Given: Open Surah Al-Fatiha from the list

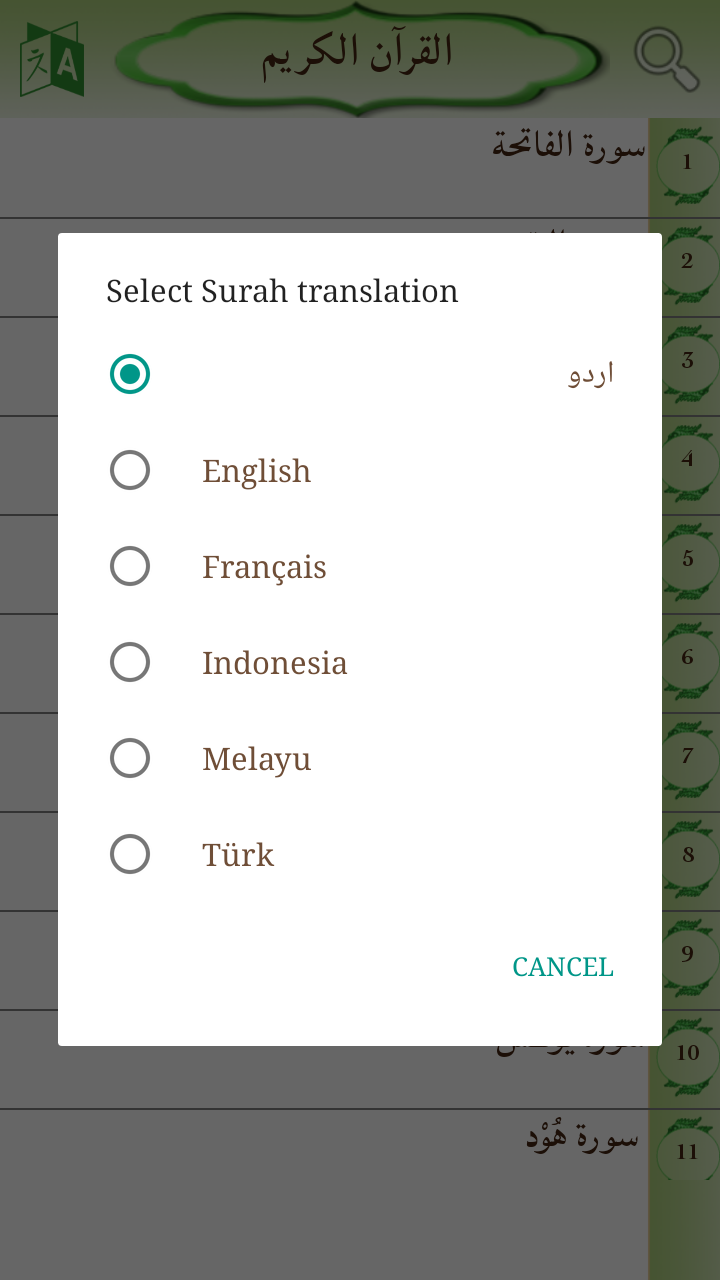Looking at the screenshot, I should pos(568,146).
